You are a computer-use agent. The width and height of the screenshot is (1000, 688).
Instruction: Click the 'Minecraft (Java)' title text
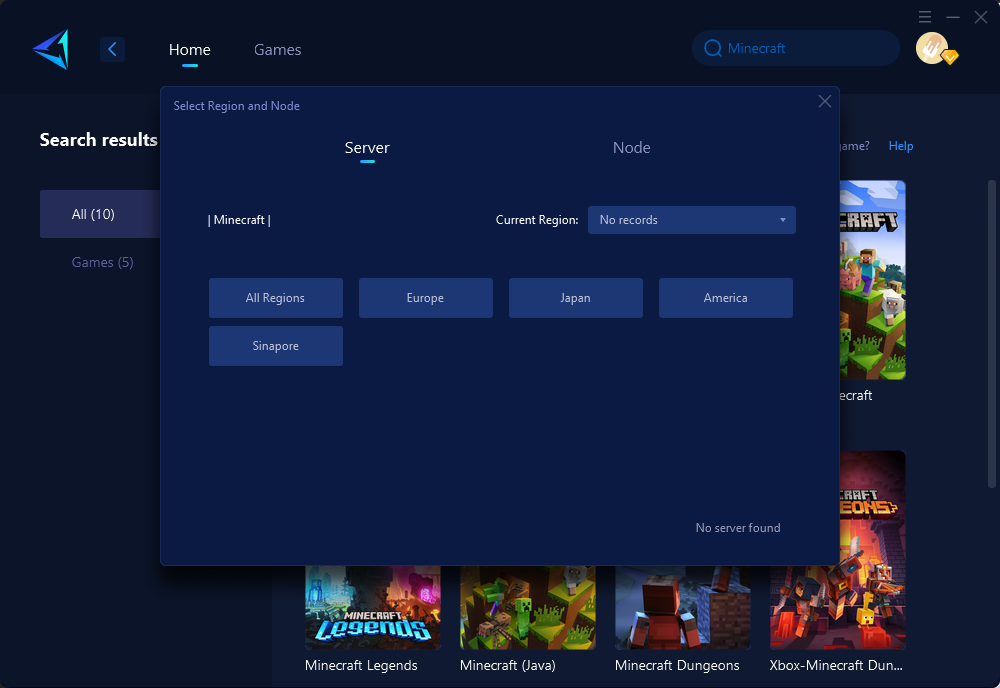click(x=508, y=665)
